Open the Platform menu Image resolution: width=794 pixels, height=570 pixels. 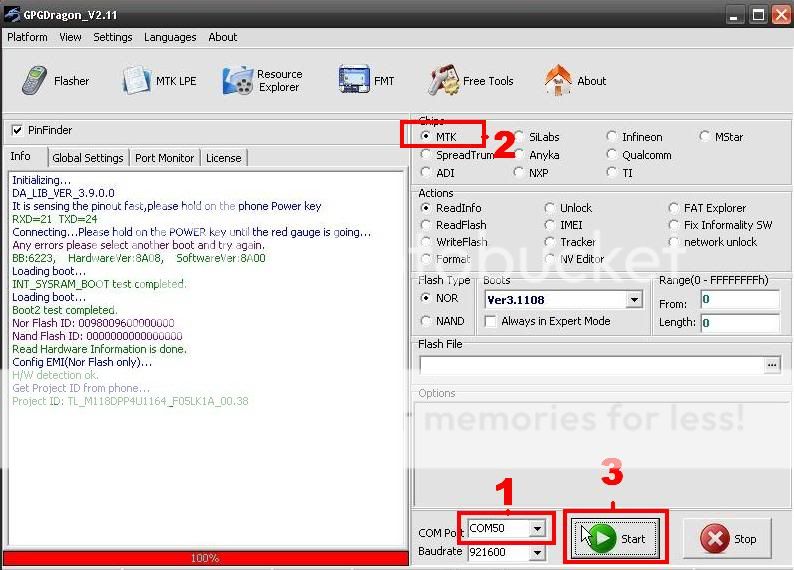tap(27, 37)
